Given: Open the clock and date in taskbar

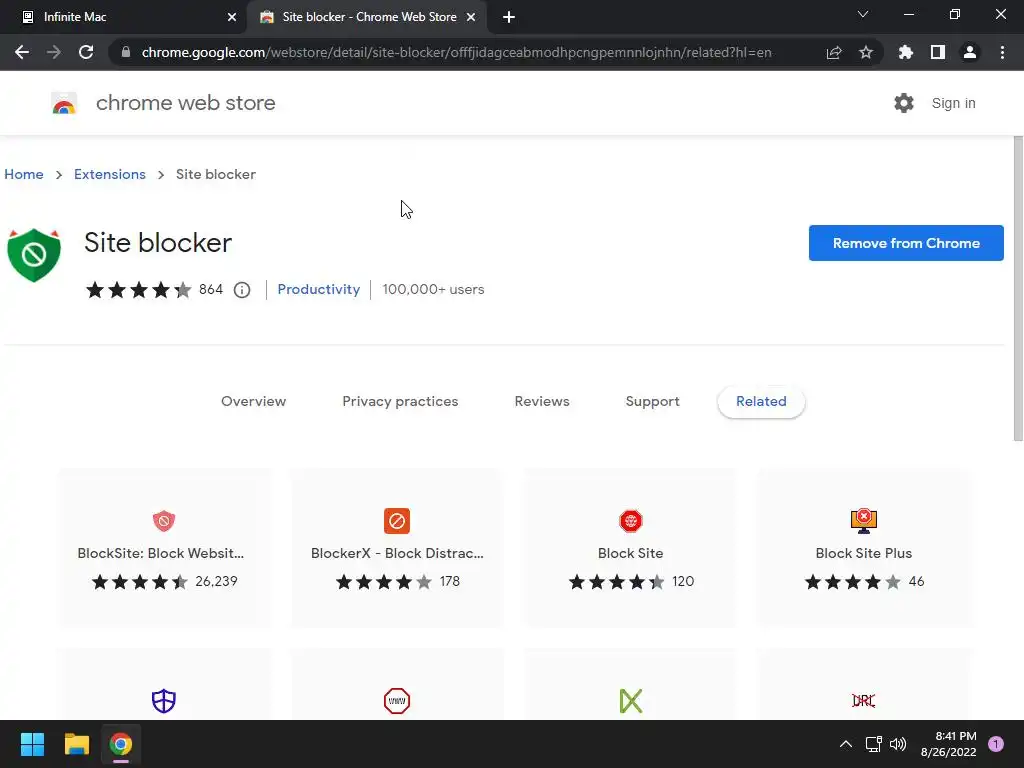Looking at the screenshot, I should pyautogui.click(x=948, y=744).
